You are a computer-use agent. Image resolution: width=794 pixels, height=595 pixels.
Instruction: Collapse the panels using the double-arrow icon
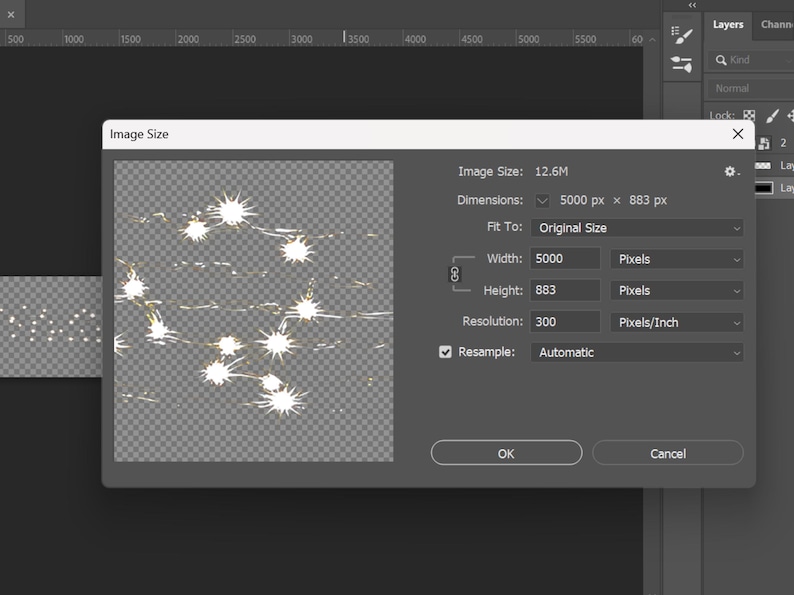(692, 5)
